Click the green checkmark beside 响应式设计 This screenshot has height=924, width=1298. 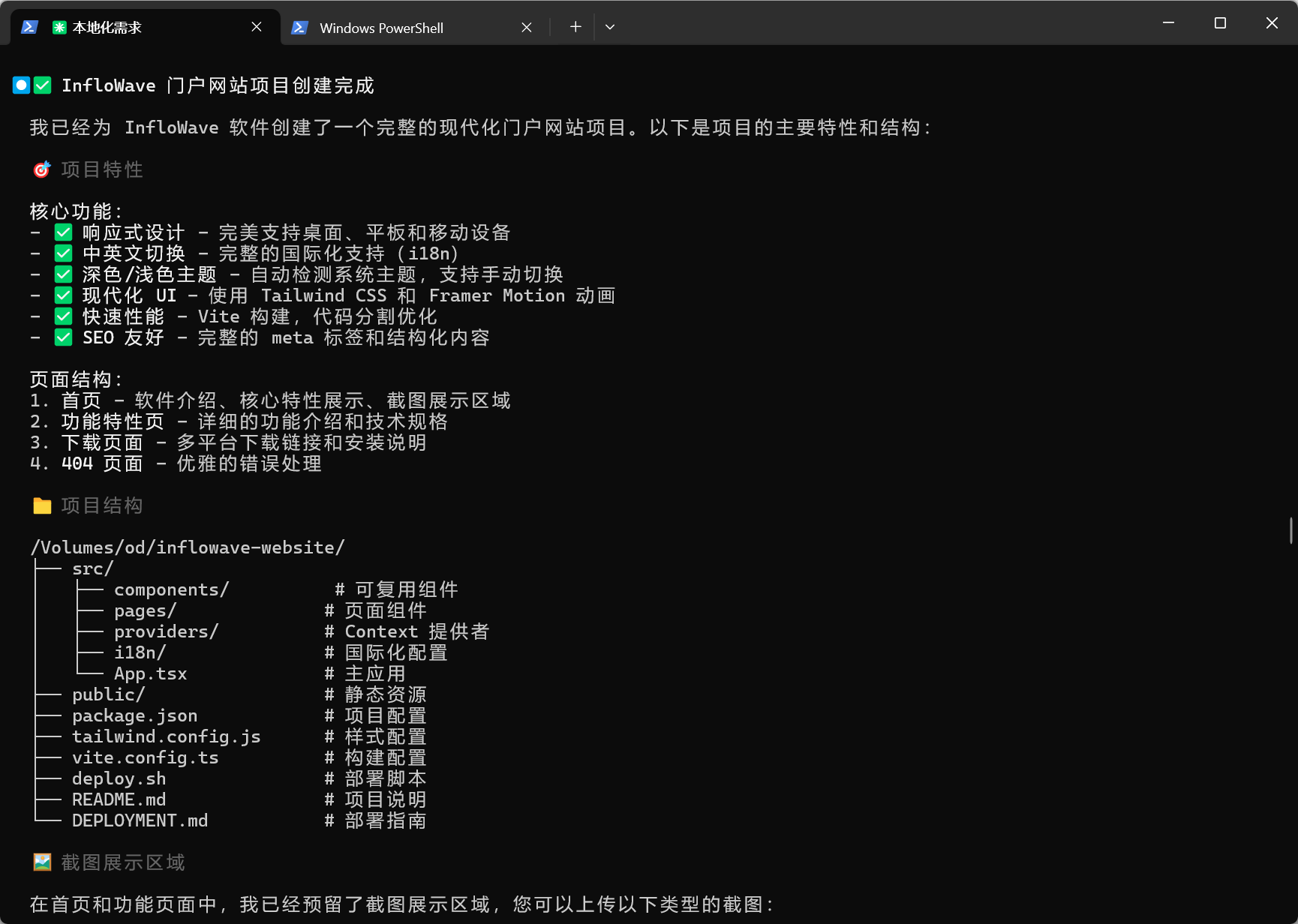[64, 232]
